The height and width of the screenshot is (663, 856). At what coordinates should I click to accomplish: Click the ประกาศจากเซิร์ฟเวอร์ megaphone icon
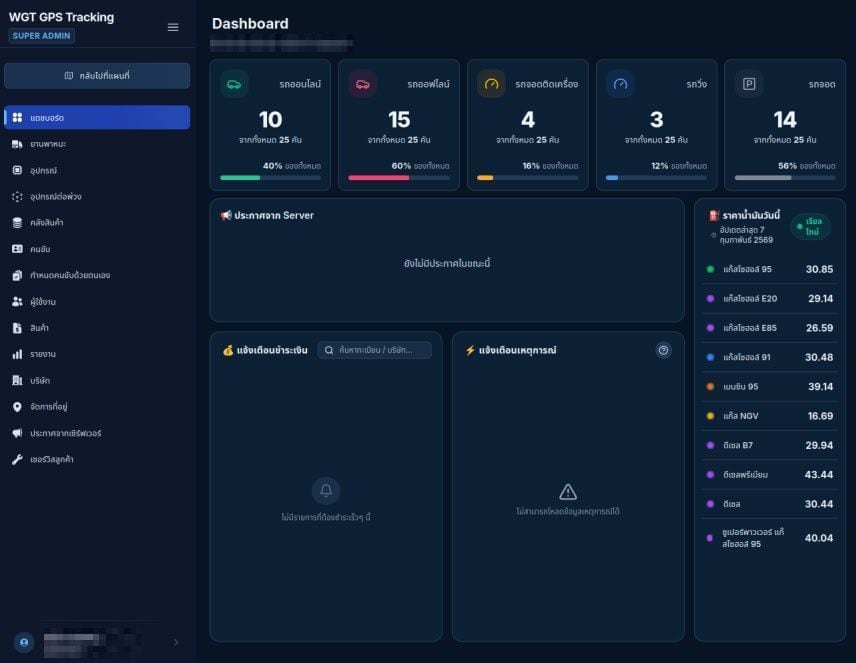click(x=17, y=433)
